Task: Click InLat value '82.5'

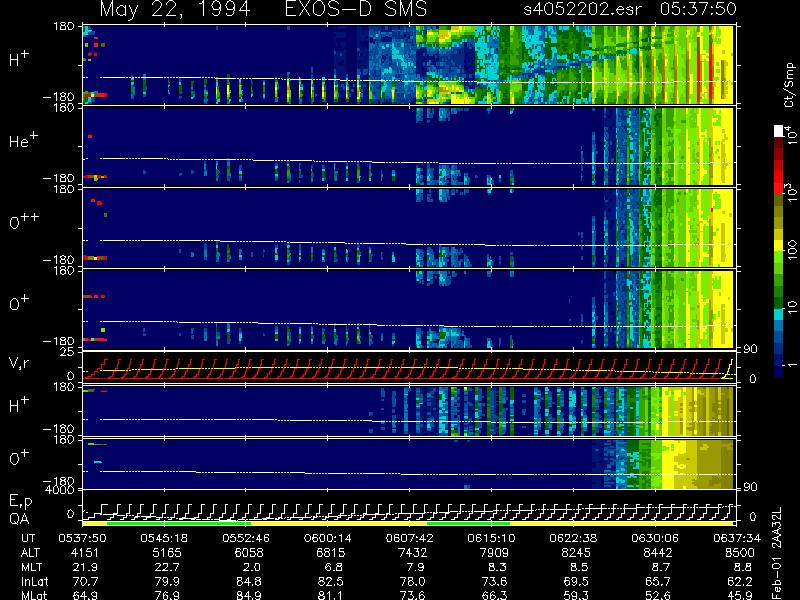Action: [x=333, y=582]
